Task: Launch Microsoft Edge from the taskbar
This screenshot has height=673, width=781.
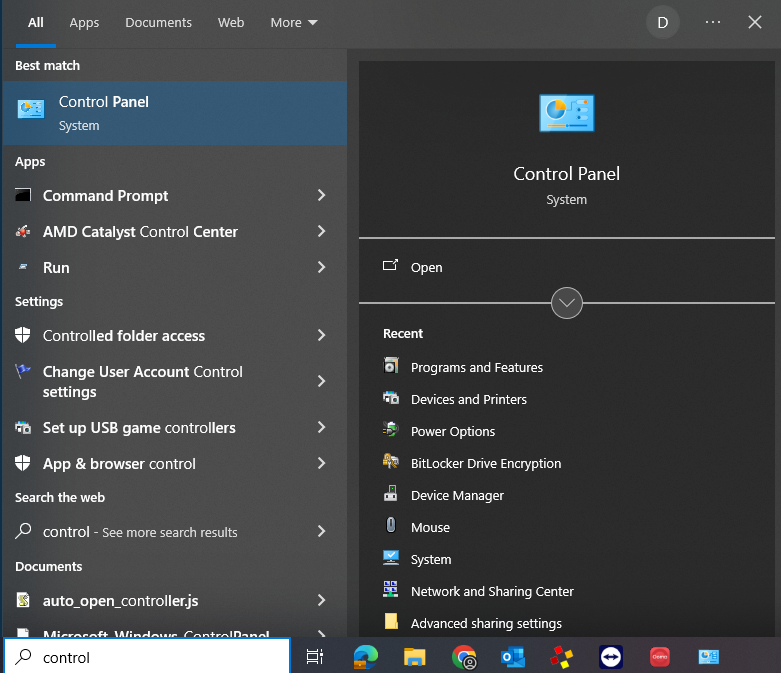Action: point(366,657)
